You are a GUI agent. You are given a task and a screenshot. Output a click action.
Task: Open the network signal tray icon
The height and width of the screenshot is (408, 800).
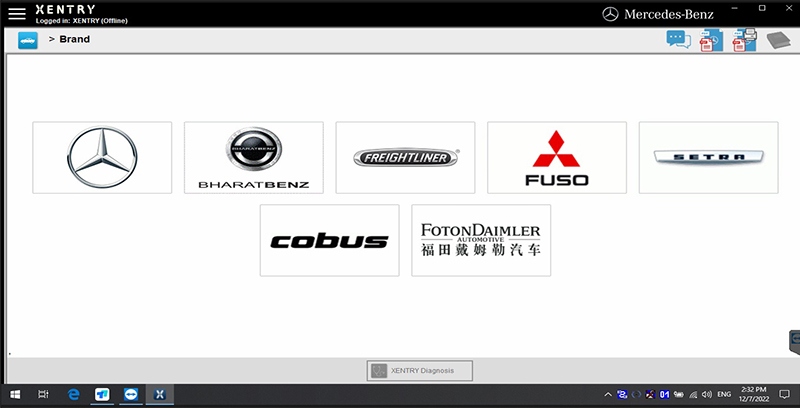coord(693,394)
